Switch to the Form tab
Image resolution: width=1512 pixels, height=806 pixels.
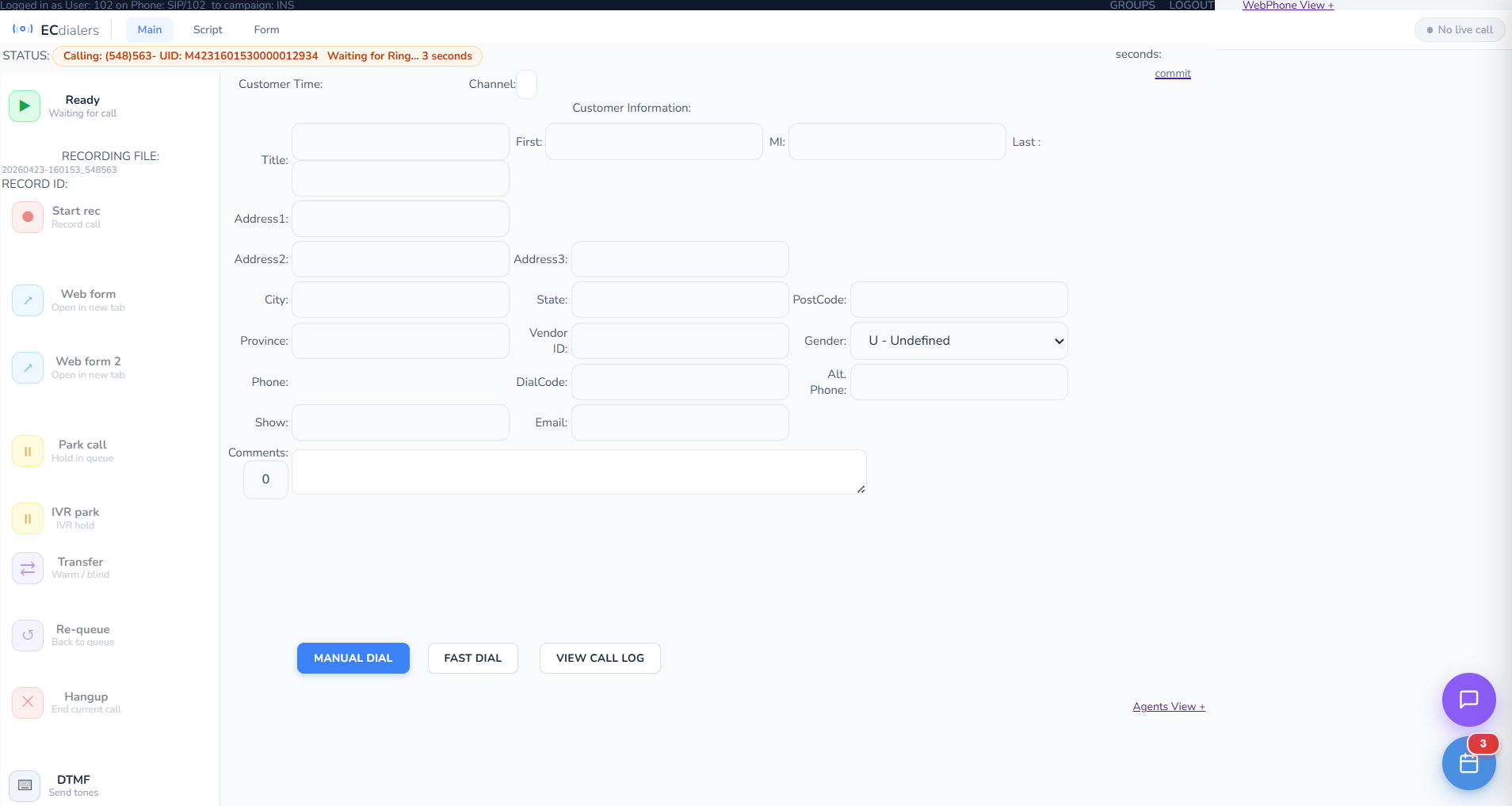(x=266, y=30)
